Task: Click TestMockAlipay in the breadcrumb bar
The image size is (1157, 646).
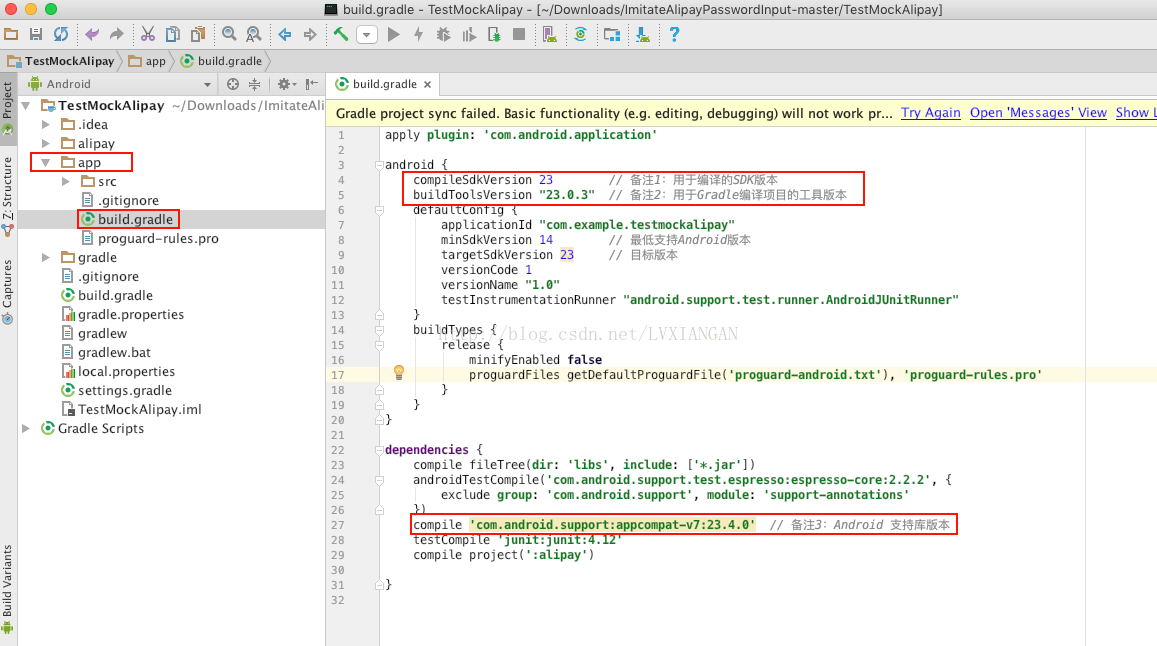Action: click(x=61, y=61)
